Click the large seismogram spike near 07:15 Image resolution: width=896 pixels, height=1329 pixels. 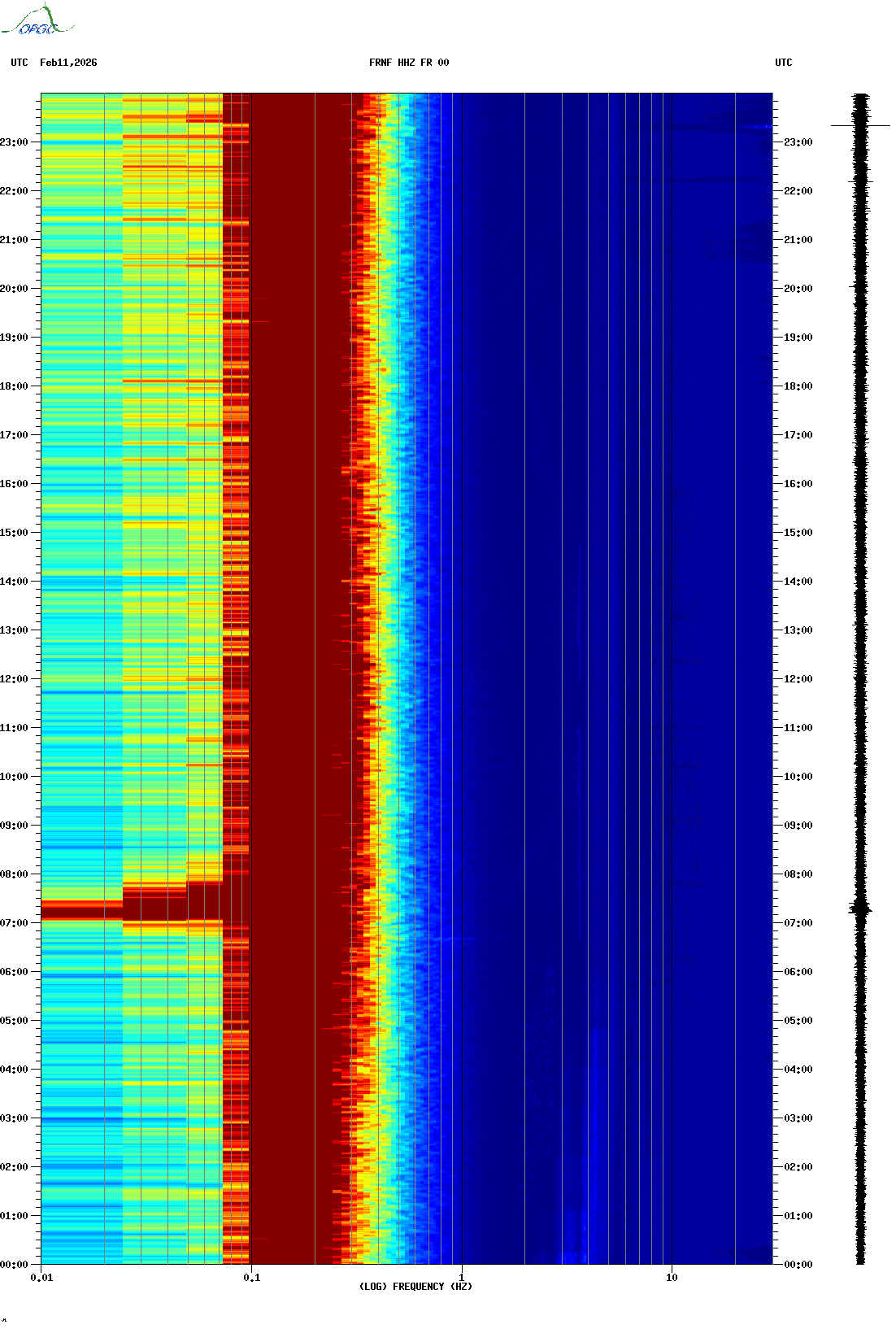[860, 909]
